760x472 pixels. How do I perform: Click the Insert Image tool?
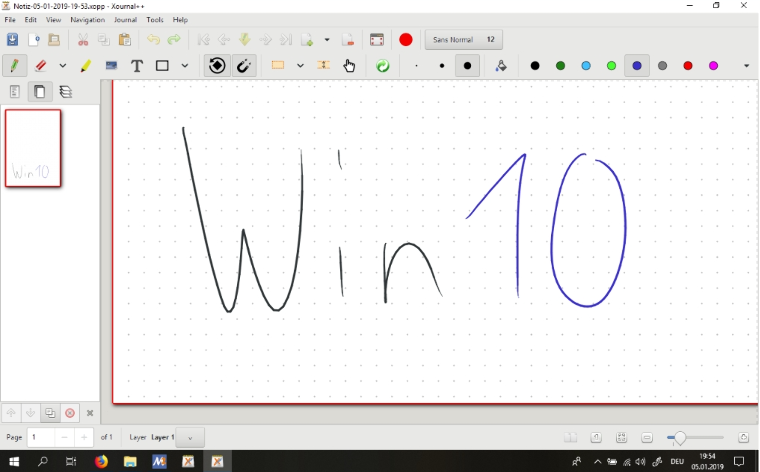click(110, 66)
